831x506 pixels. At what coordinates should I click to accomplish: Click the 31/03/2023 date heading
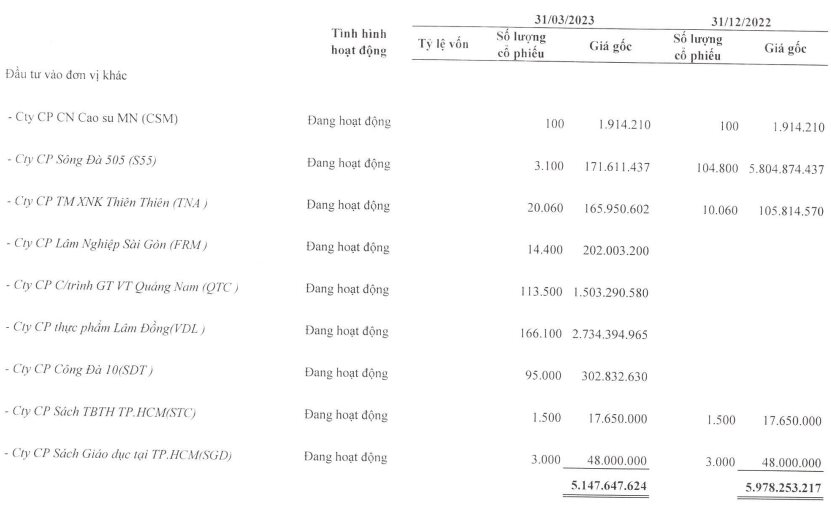pyautogui.click(x=564, y=20)
